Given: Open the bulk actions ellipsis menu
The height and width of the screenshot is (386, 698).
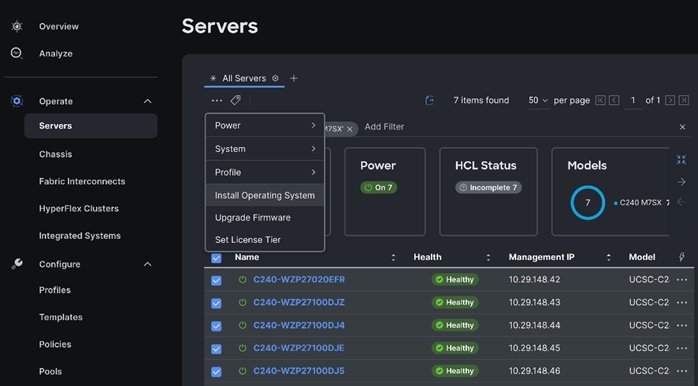Looking at the screenshot, I should tap(217, 101).
